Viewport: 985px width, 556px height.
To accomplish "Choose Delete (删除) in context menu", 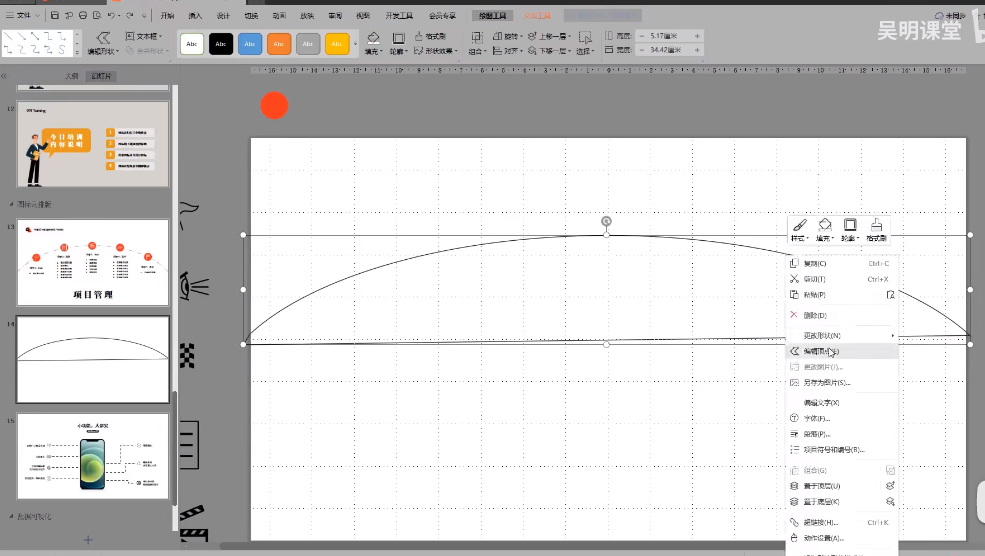I will [x=842, y=315].
